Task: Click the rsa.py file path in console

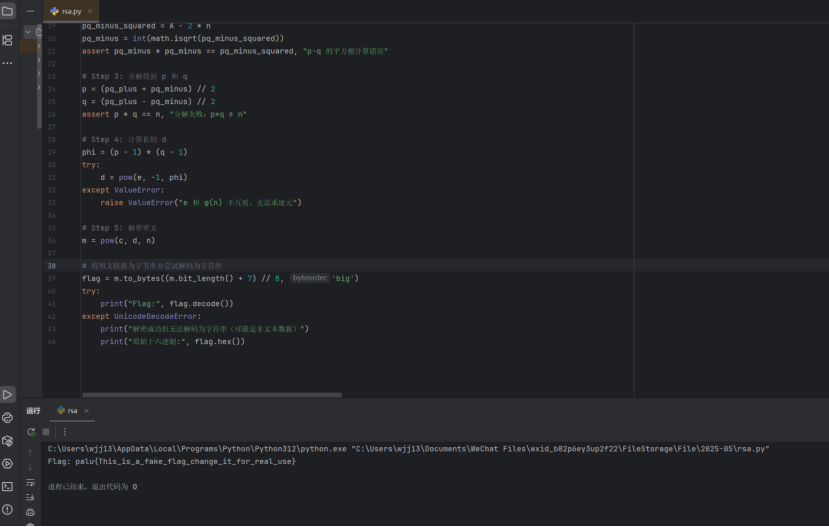Action: pos(560,449)
